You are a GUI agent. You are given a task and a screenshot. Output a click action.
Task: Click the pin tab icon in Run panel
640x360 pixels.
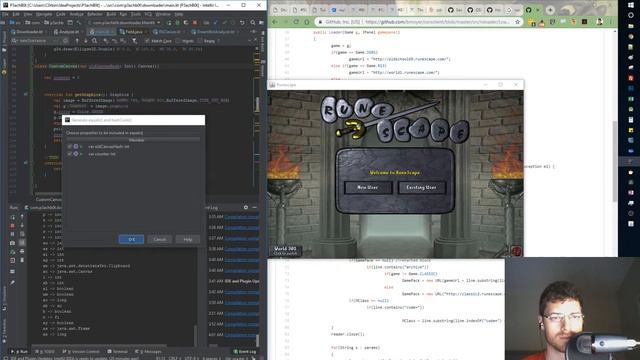(x=13, y=282)
